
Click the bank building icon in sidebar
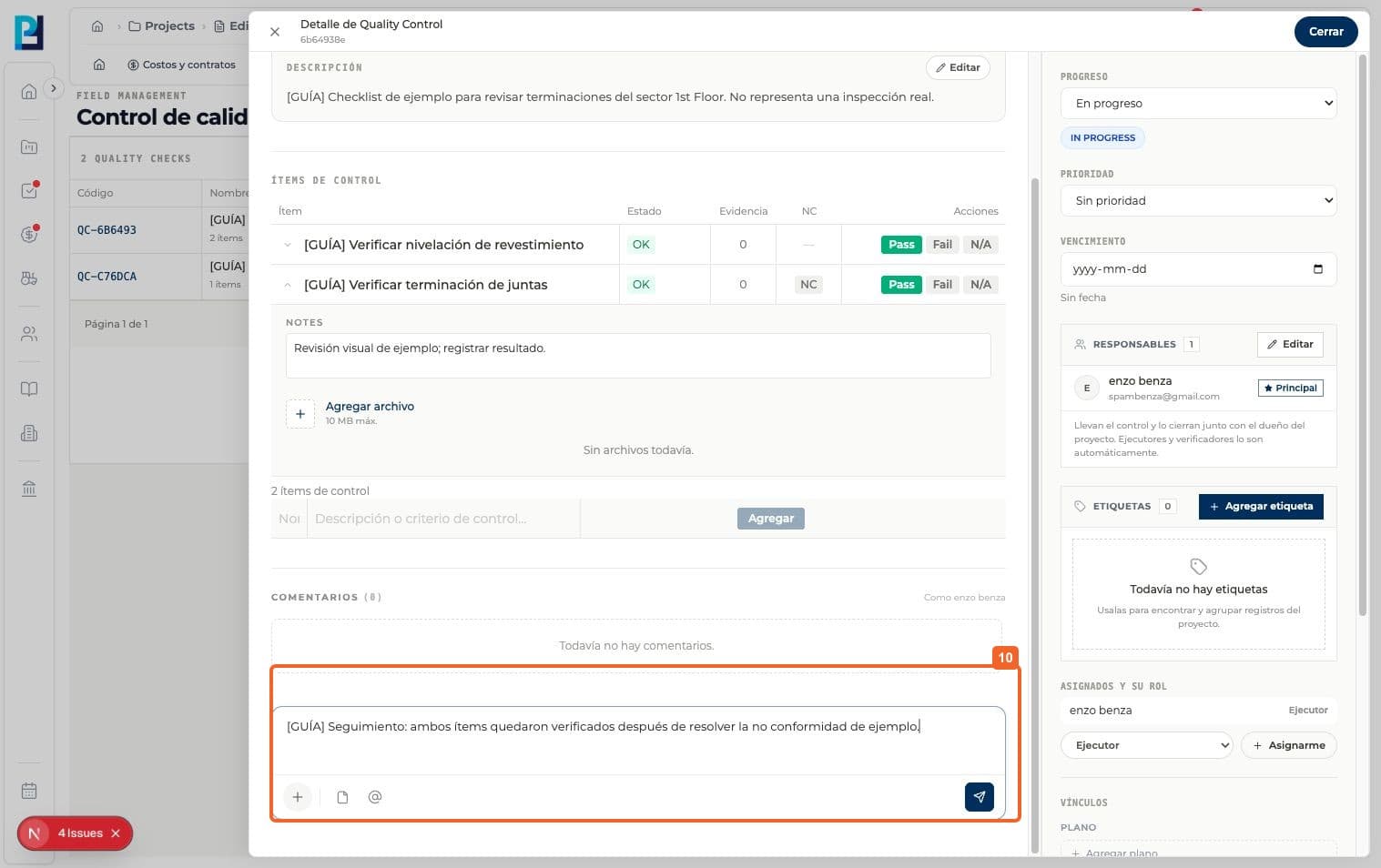tap(29, 489)
